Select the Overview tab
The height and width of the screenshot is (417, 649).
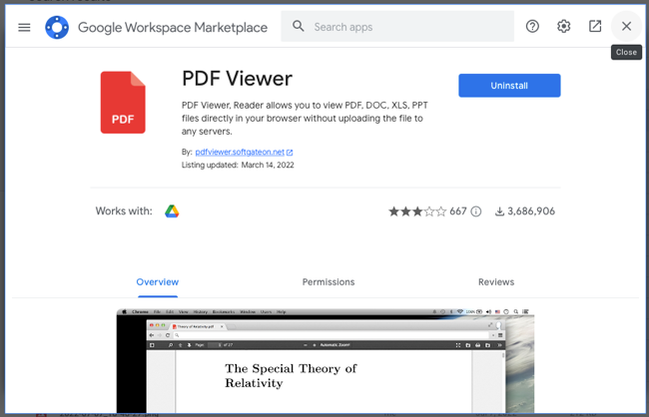click(157, 282)
